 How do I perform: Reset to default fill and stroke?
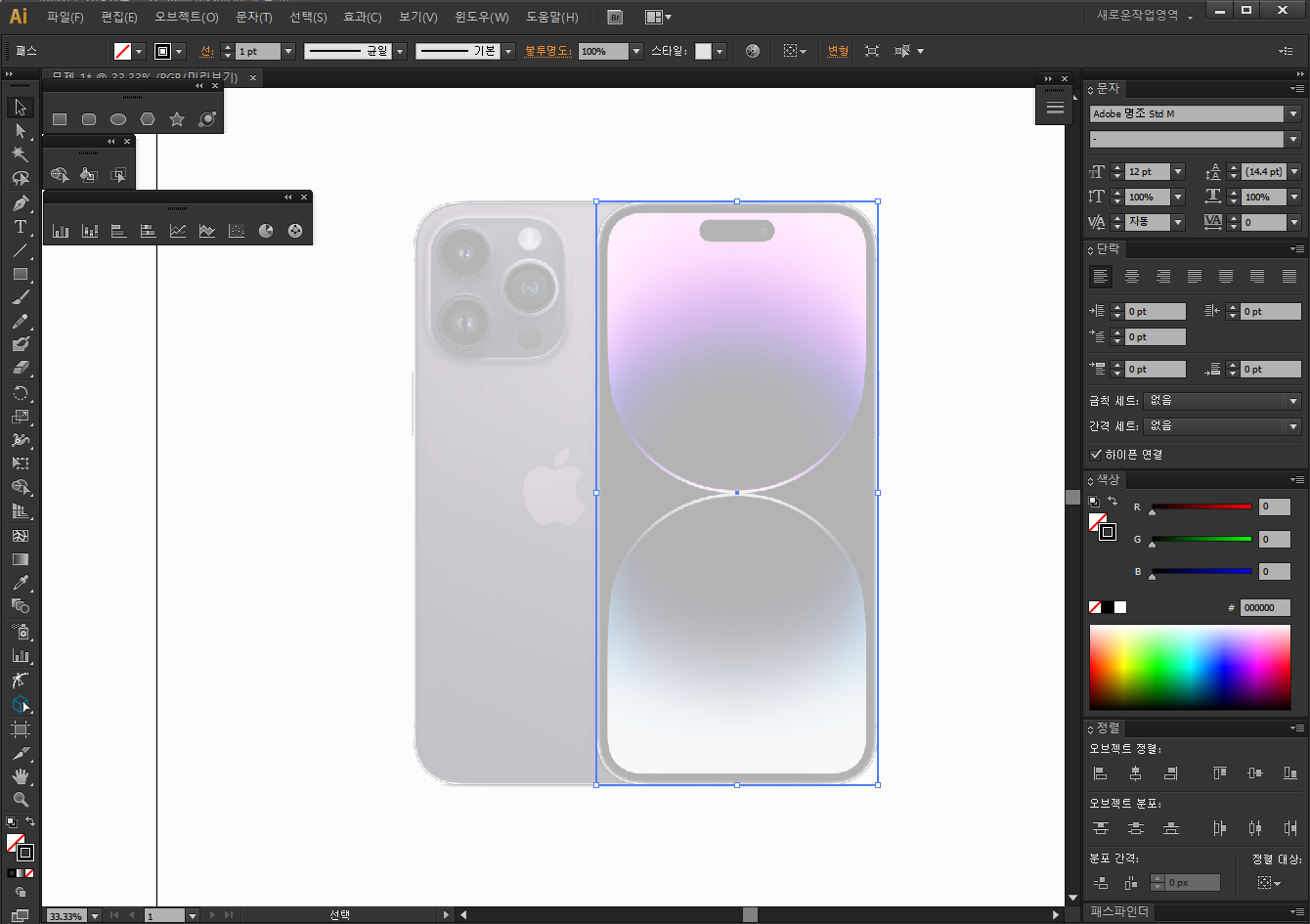coord(11,822)
